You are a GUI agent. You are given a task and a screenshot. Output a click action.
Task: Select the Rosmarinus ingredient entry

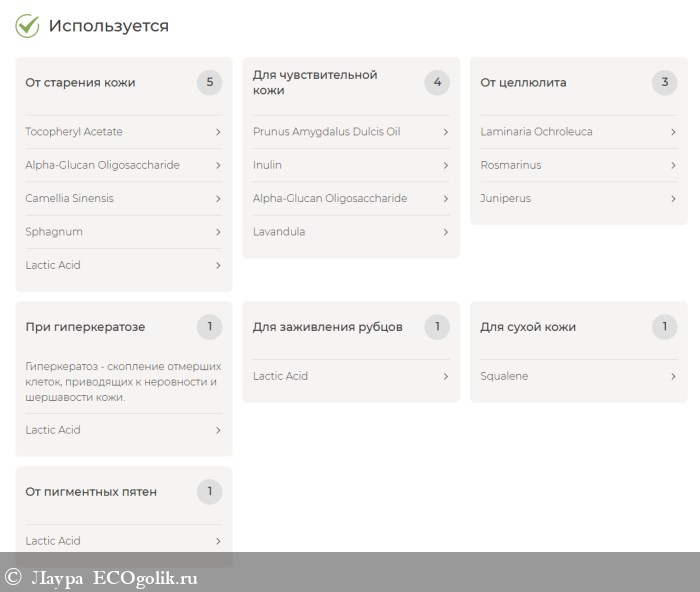coord(511,165)
